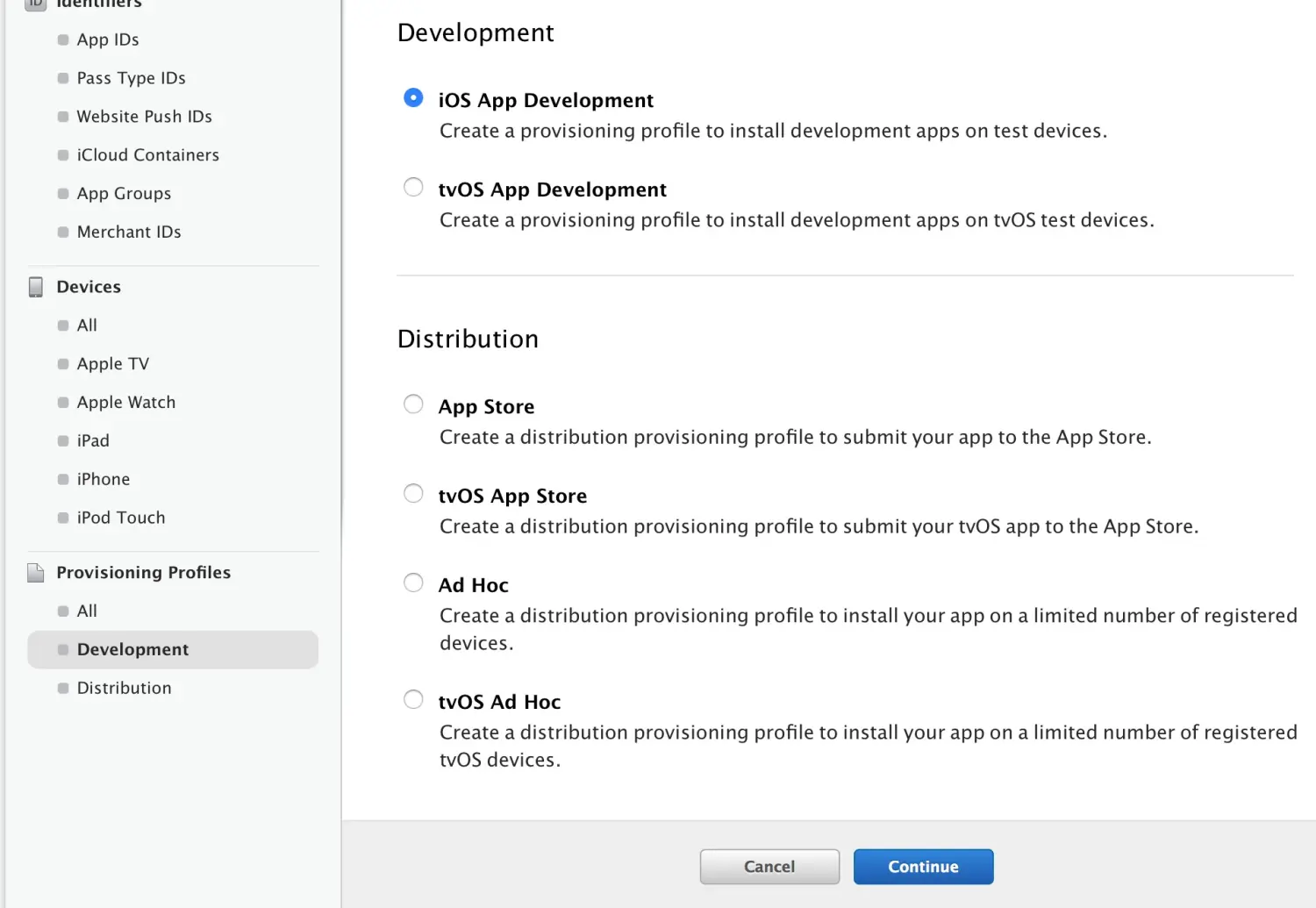Viewport: 1316px width, 908px height.
Task: Choose the tvOS App Store radio option
Action: (x=413, y=494)
